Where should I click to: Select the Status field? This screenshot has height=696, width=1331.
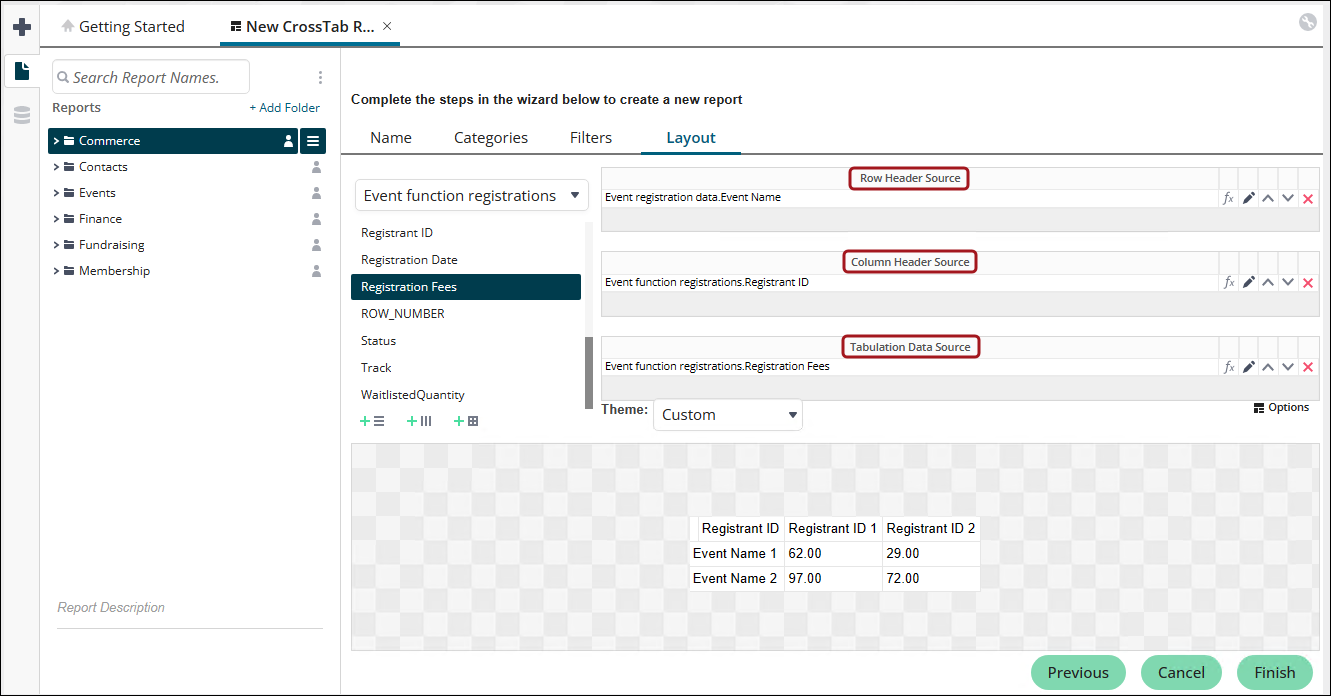point(466,341)
